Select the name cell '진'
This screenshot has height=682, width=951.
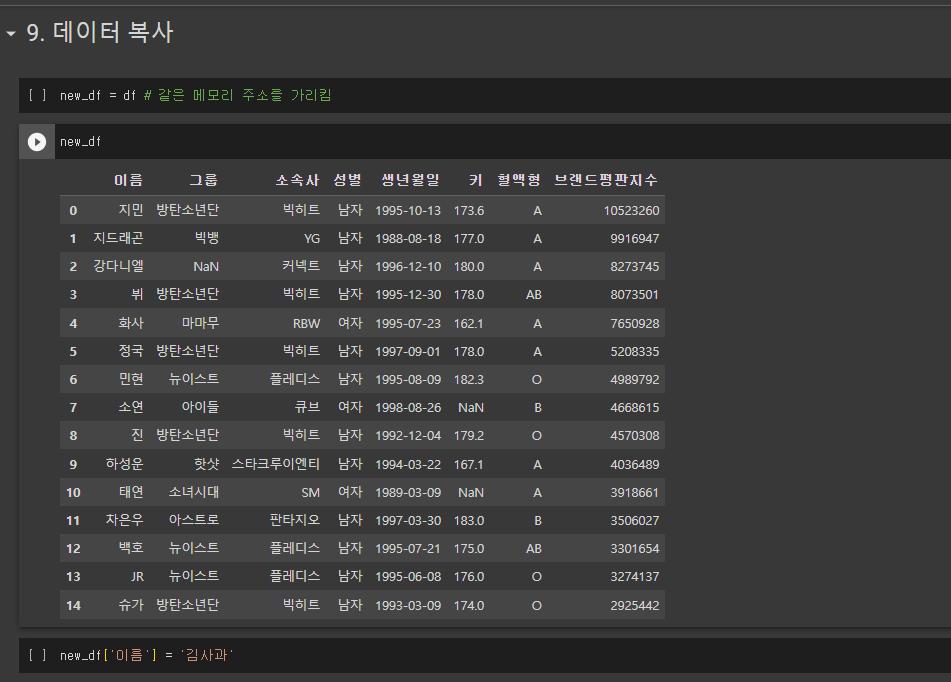coord(138,435)
